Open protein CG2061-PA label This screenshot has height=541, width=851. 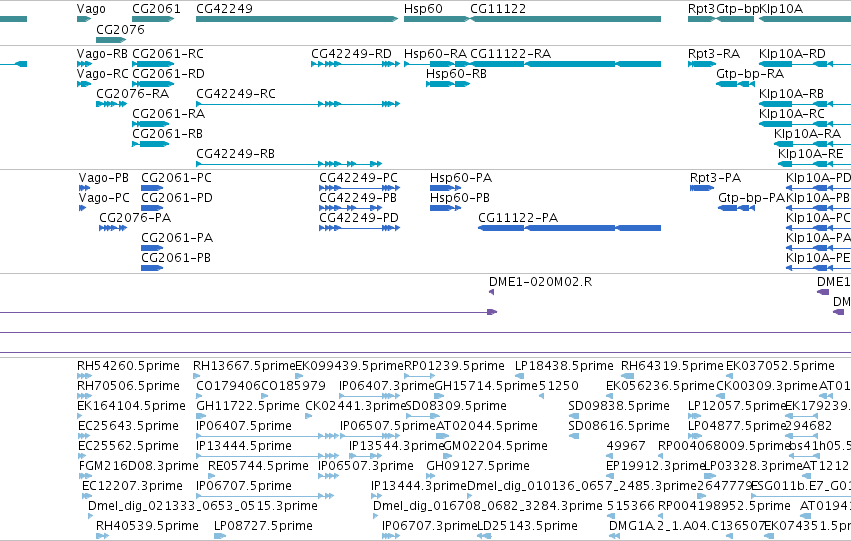coord(177,238)
